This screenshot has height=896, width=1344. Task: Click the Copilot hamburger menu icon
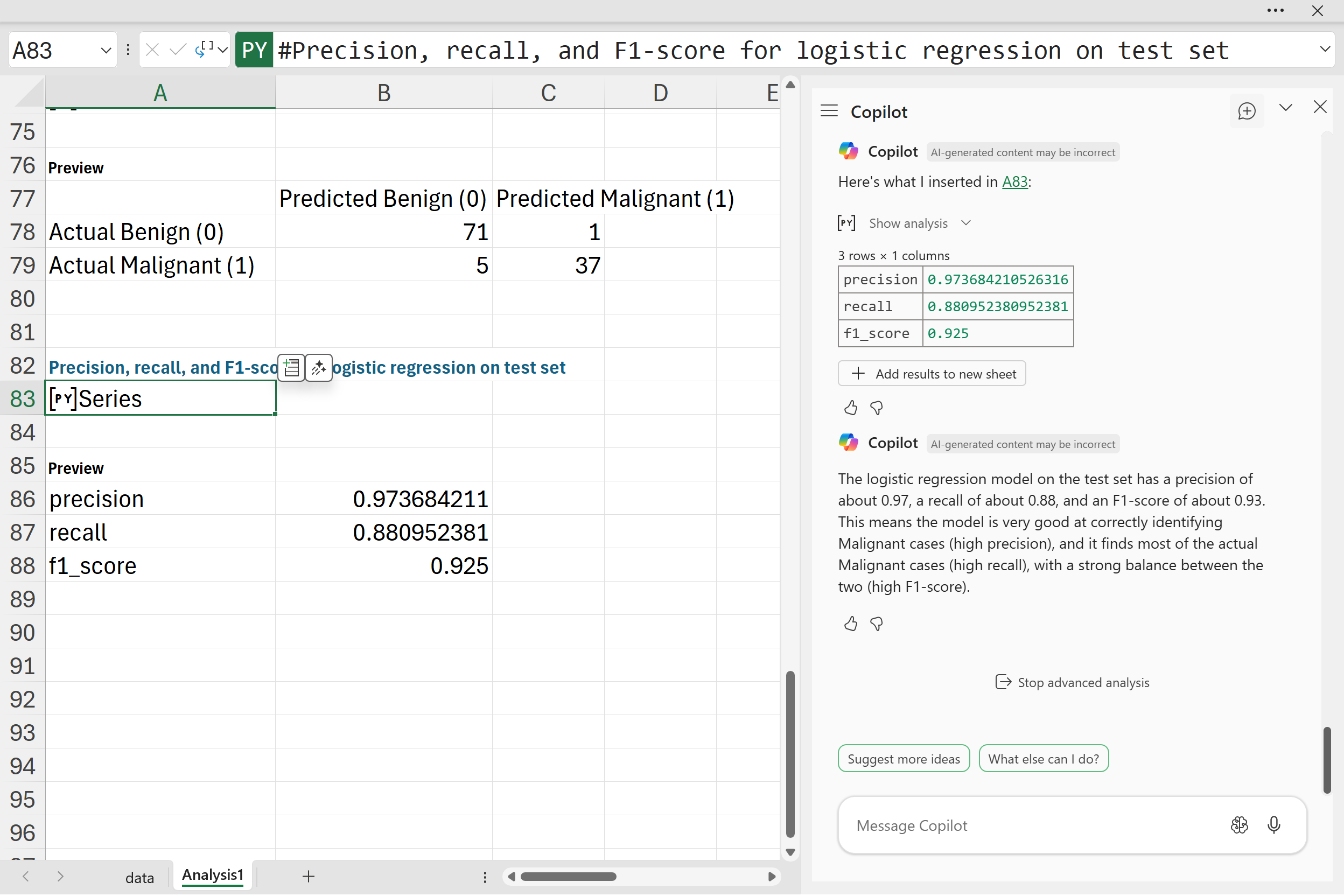click(829, 111)
